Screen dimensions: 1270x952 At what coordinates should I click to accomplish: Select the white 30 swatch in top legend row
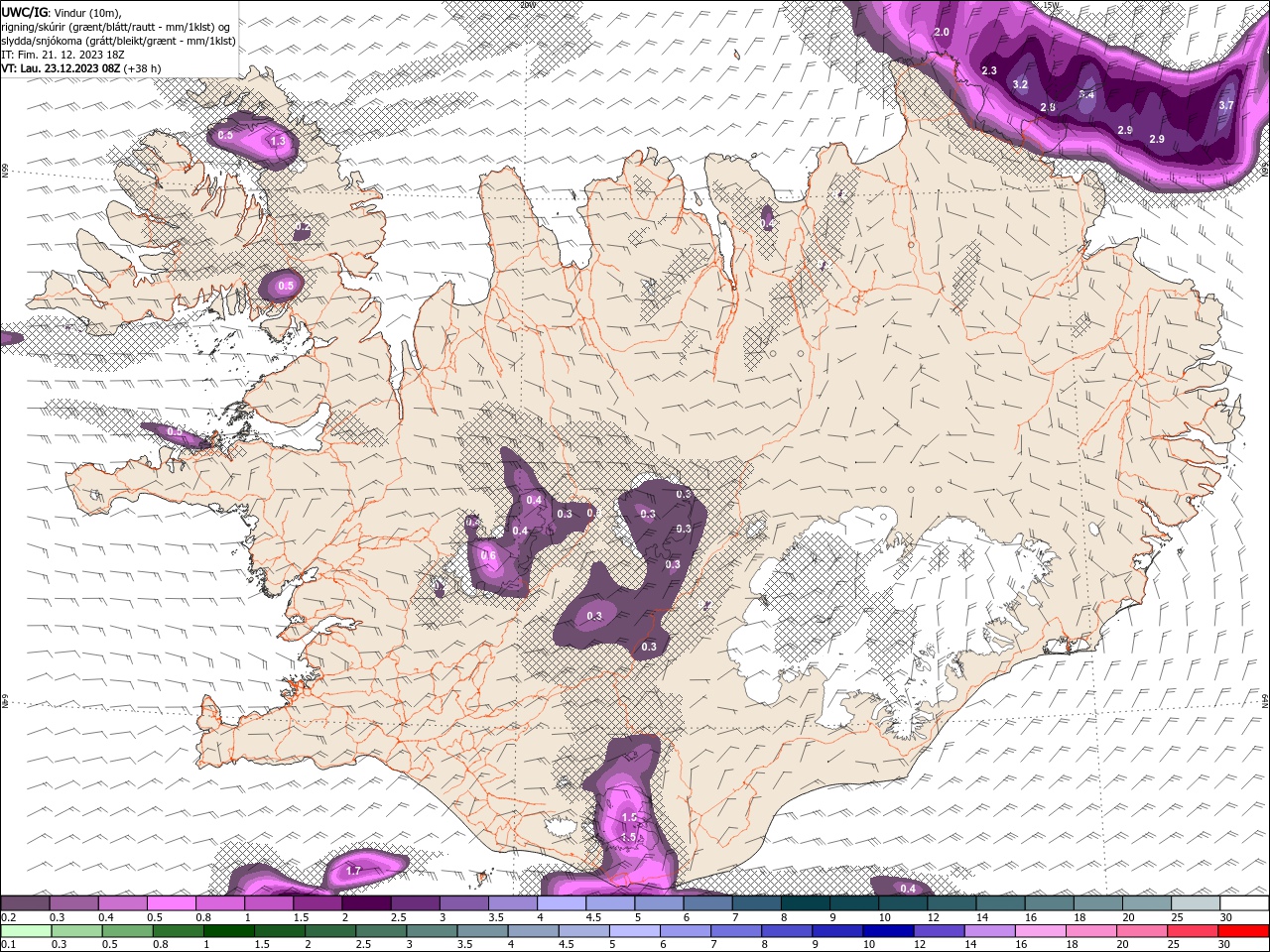[1245, 903]
